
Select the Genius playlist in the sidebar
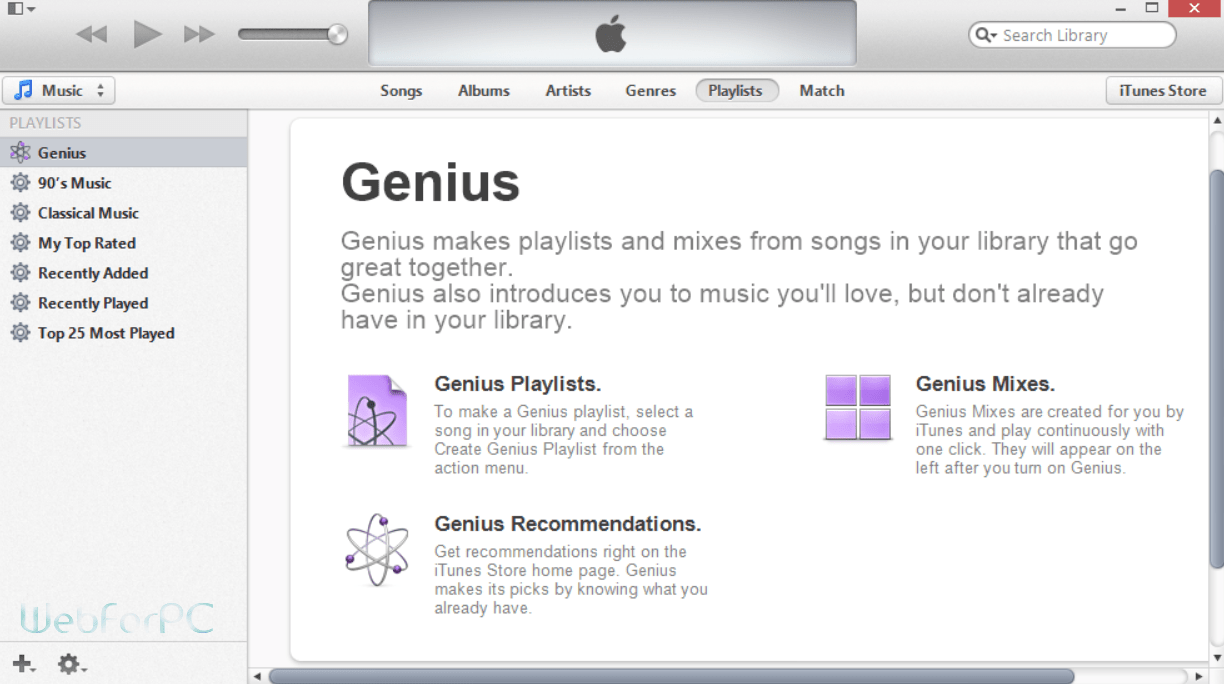point(61,152)
